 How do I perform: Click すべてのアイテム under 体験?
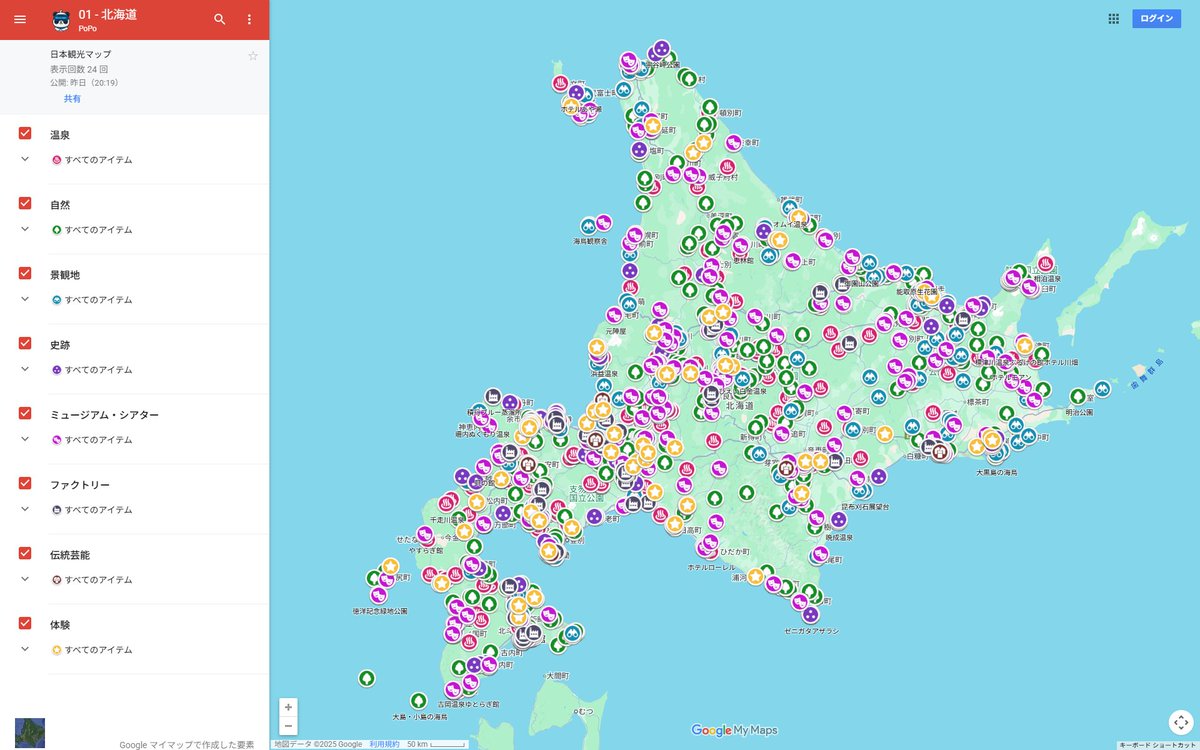coord(98,650)
